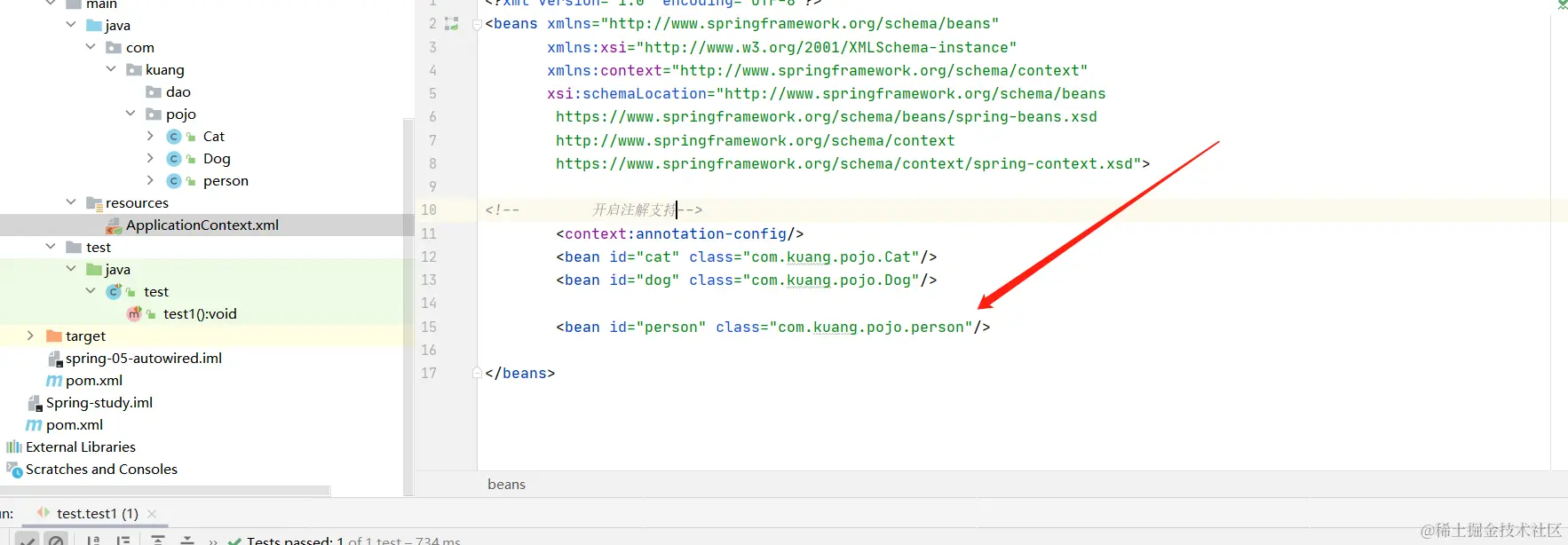Click the Scratches and Consoles icon
The image size is (1568, 545).
[14, 470]
